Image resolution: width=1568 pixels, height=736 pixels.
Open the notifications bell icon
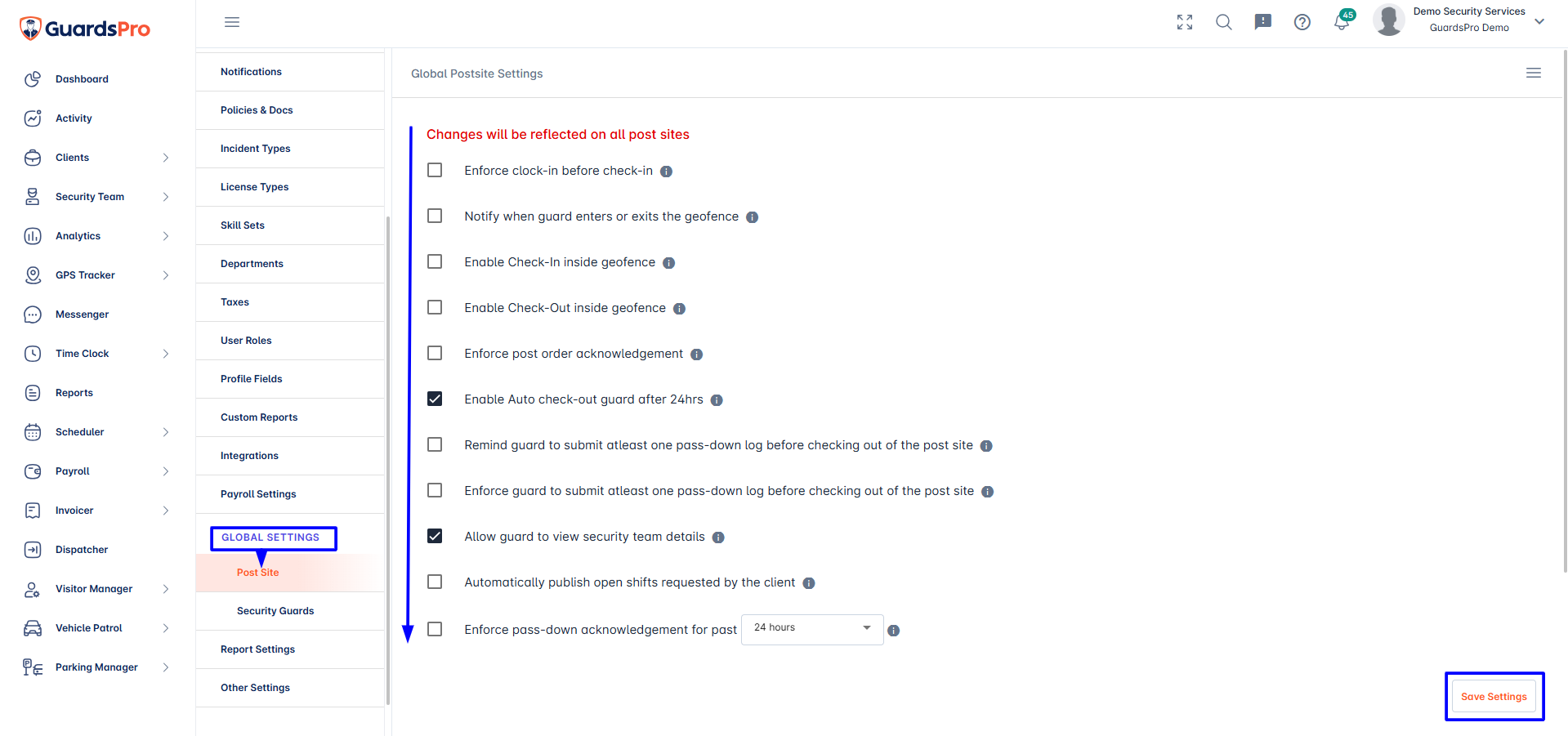pos(1341,22)
